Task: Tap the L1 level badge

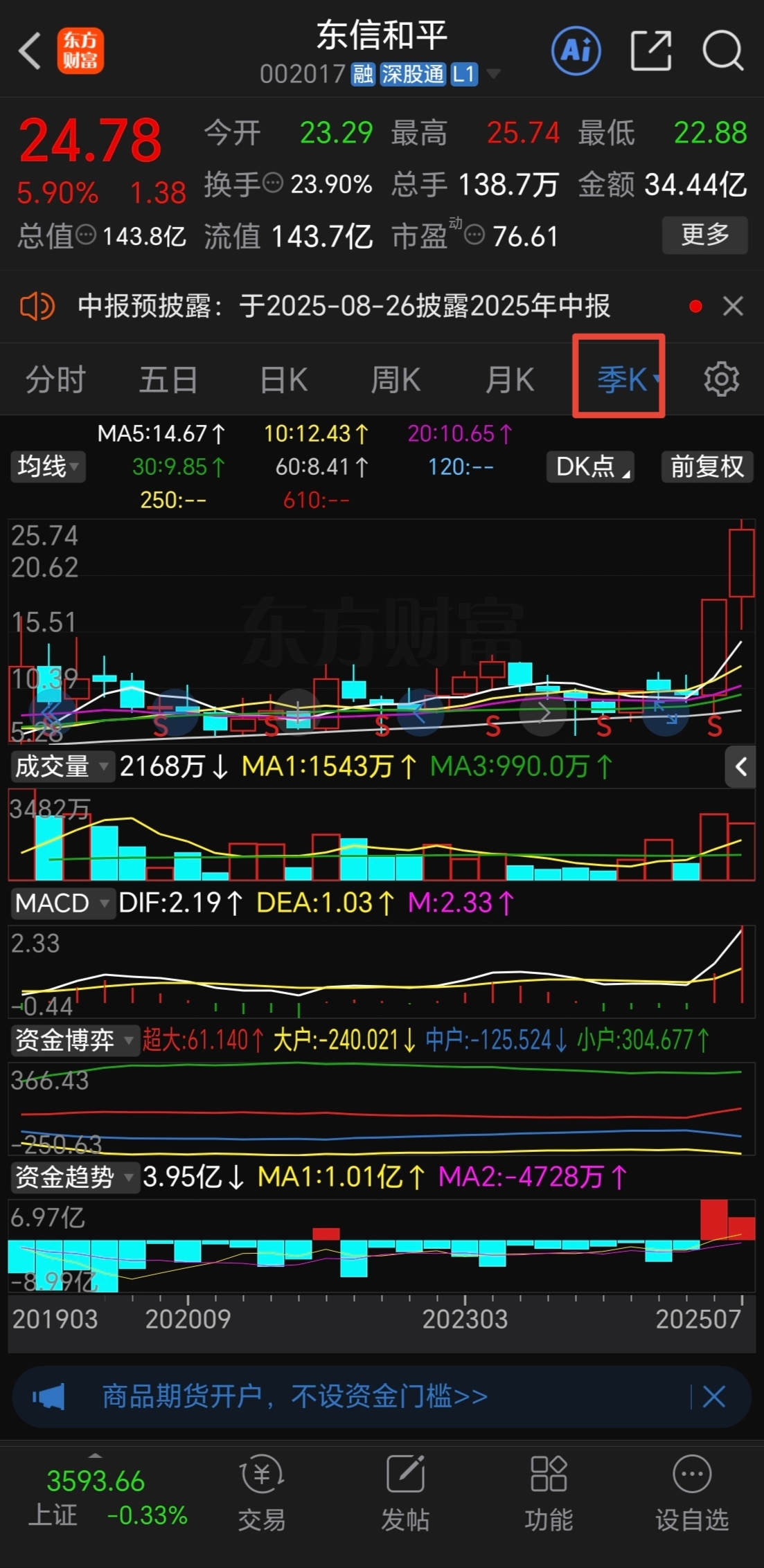Action: (x=464, y=73)
